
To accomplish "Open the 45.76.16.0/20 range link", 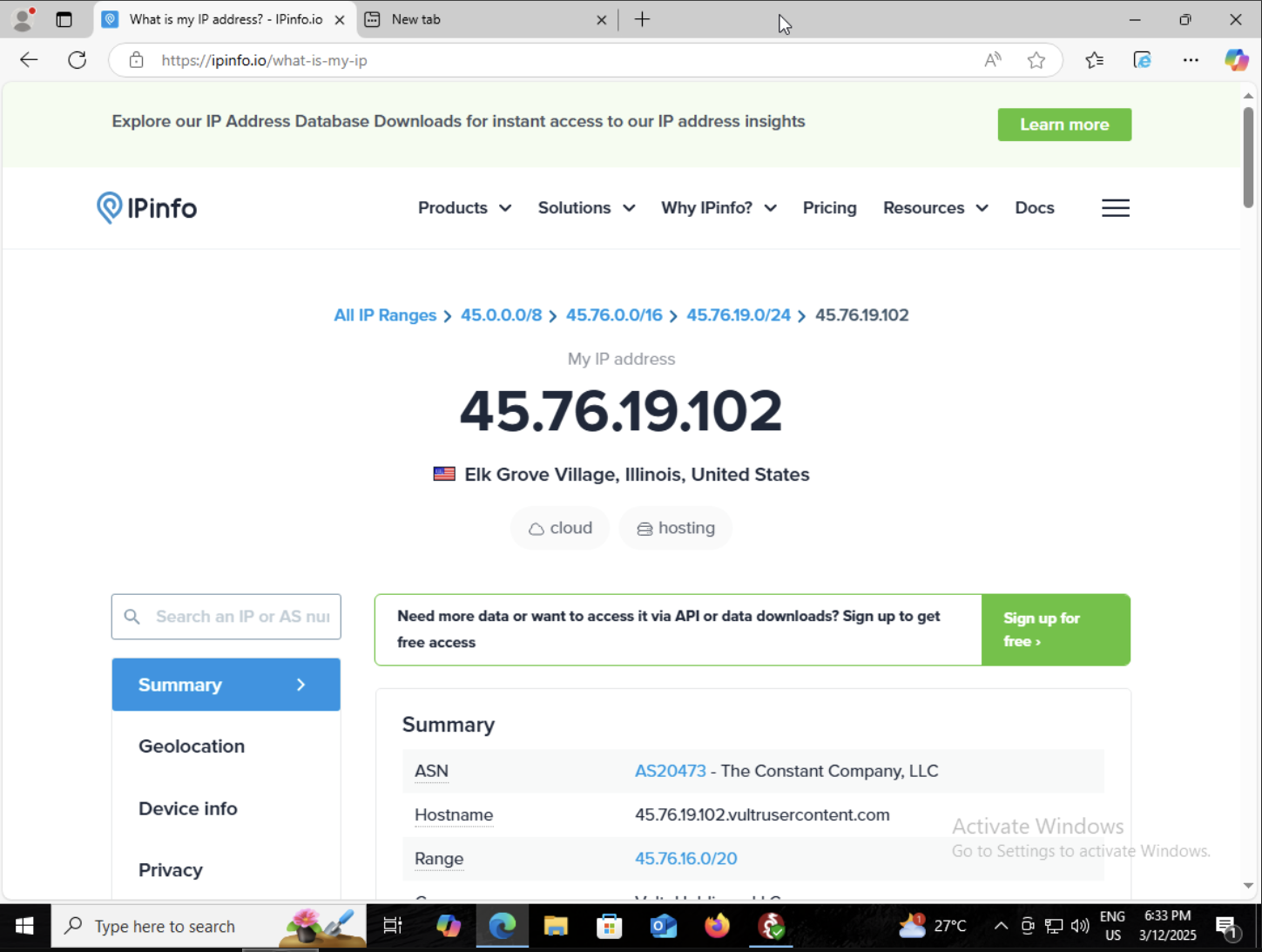I will (x=685, y=859).
